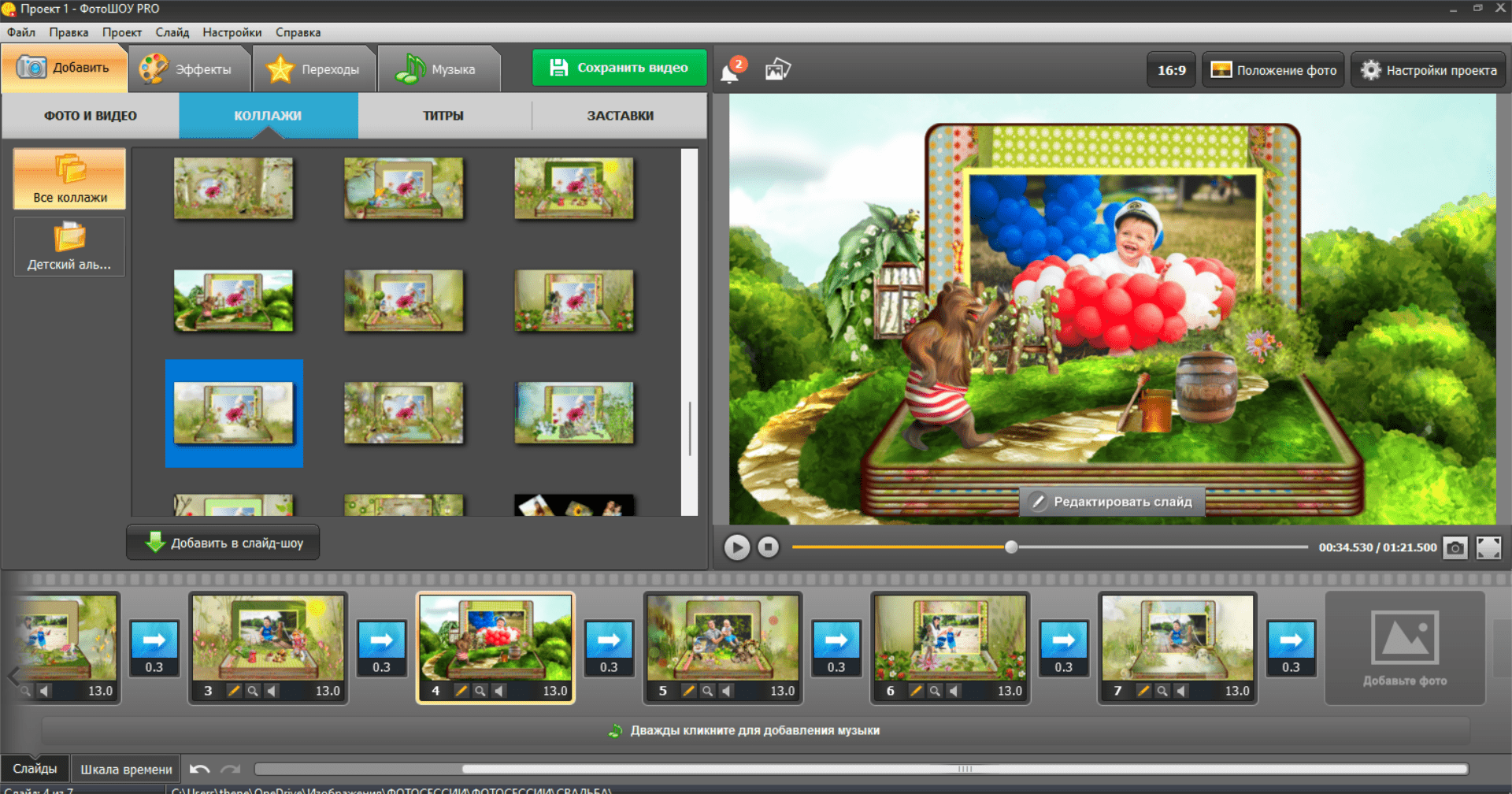Click the 13.0 duration on slide 3

[x=328, y=691]
